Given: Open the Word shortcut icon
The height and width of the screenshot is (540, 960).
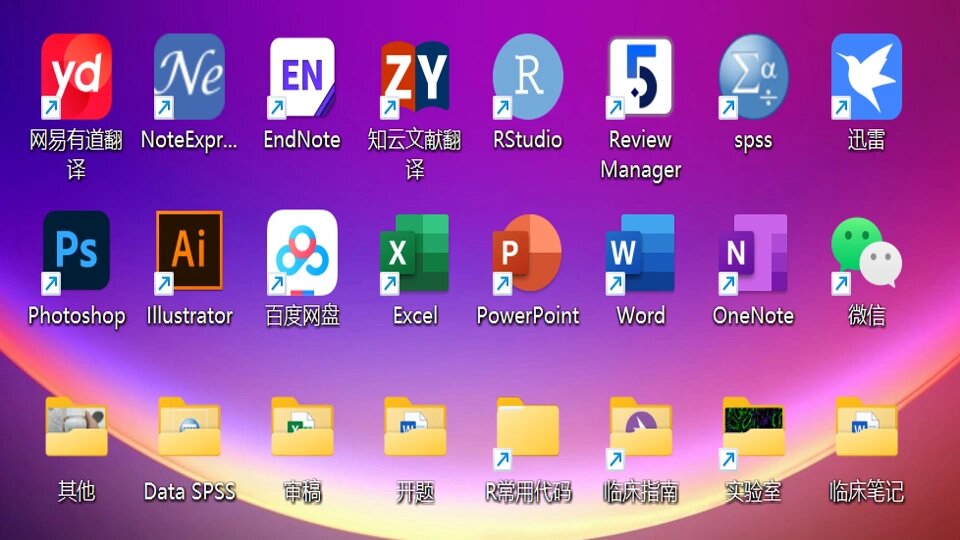Looking at the screenshot, I should (640, 252).
